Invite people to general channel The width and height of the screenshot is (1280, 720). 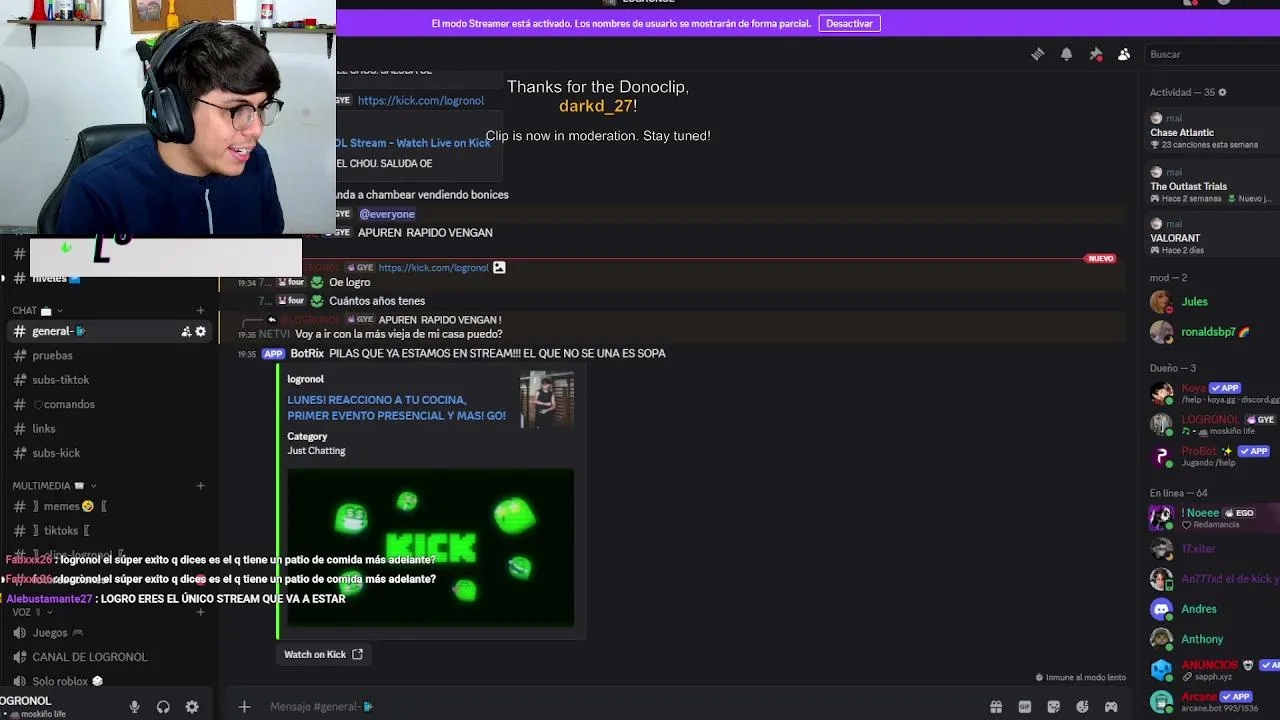pyautogui.click(x=186, y=331)
